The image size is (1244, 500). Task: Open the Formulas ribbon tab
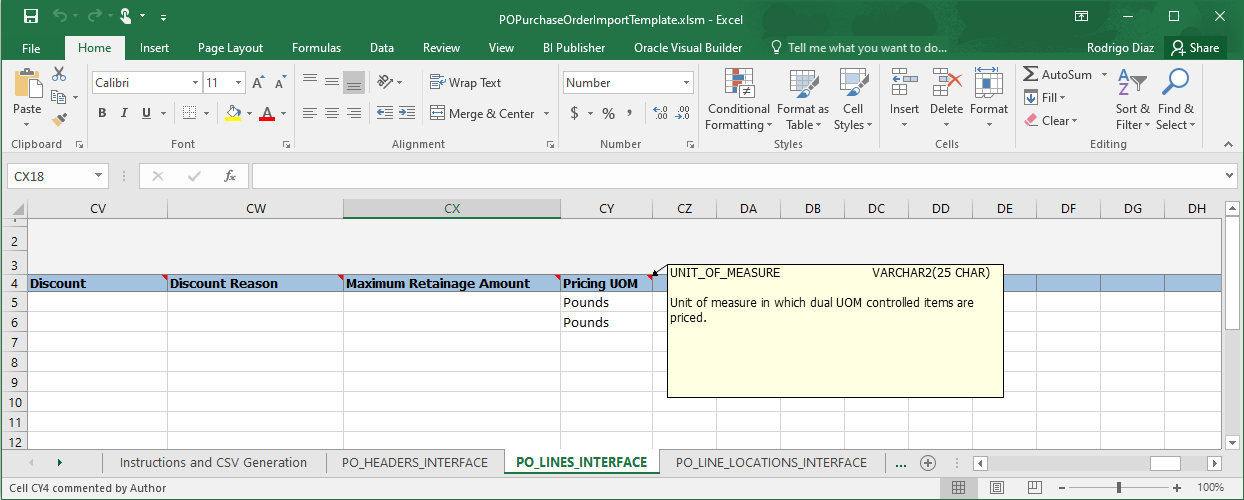[x=316, y=48]
